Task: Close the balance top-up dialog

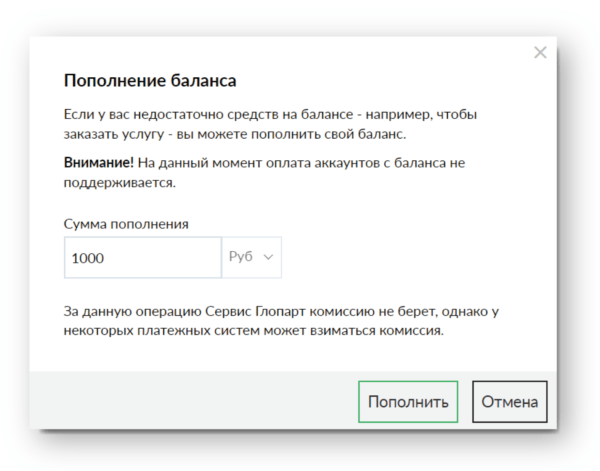Action: (540, 52)
